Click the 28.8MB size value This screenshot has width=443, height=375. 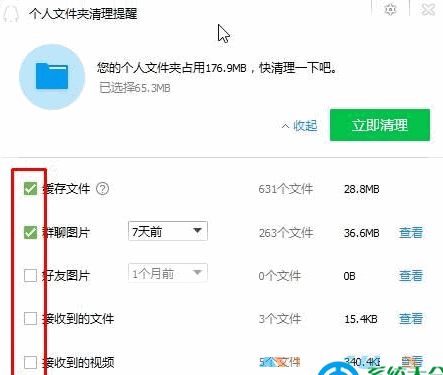[x=362, y=189]
